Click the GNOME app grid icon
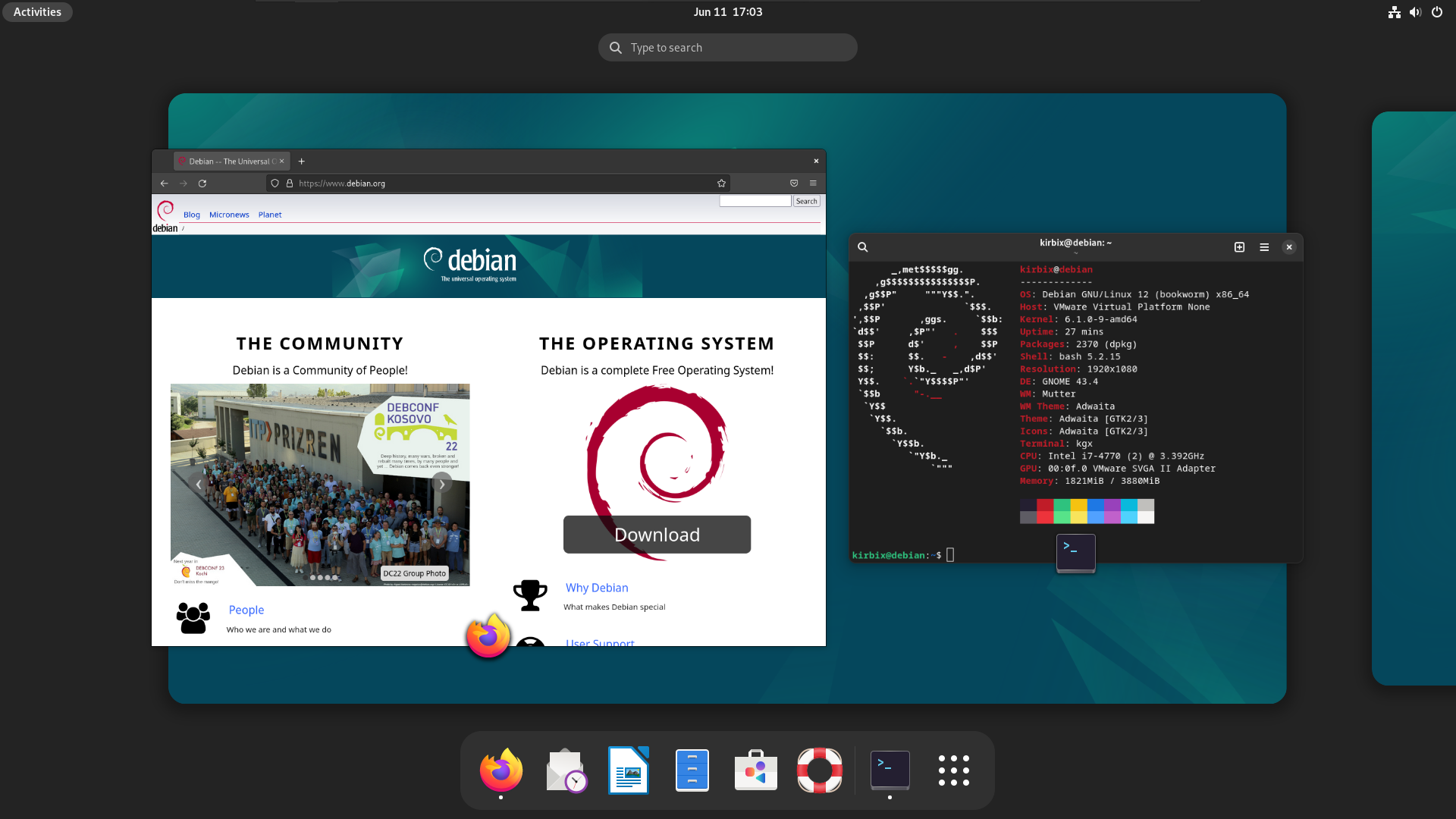1456x819 pixels. [953, 769]
